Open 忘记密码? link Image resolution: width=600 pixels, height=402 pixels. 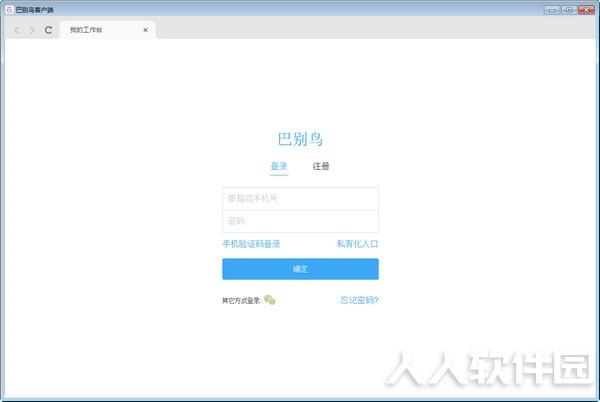(x=359, y=300)
